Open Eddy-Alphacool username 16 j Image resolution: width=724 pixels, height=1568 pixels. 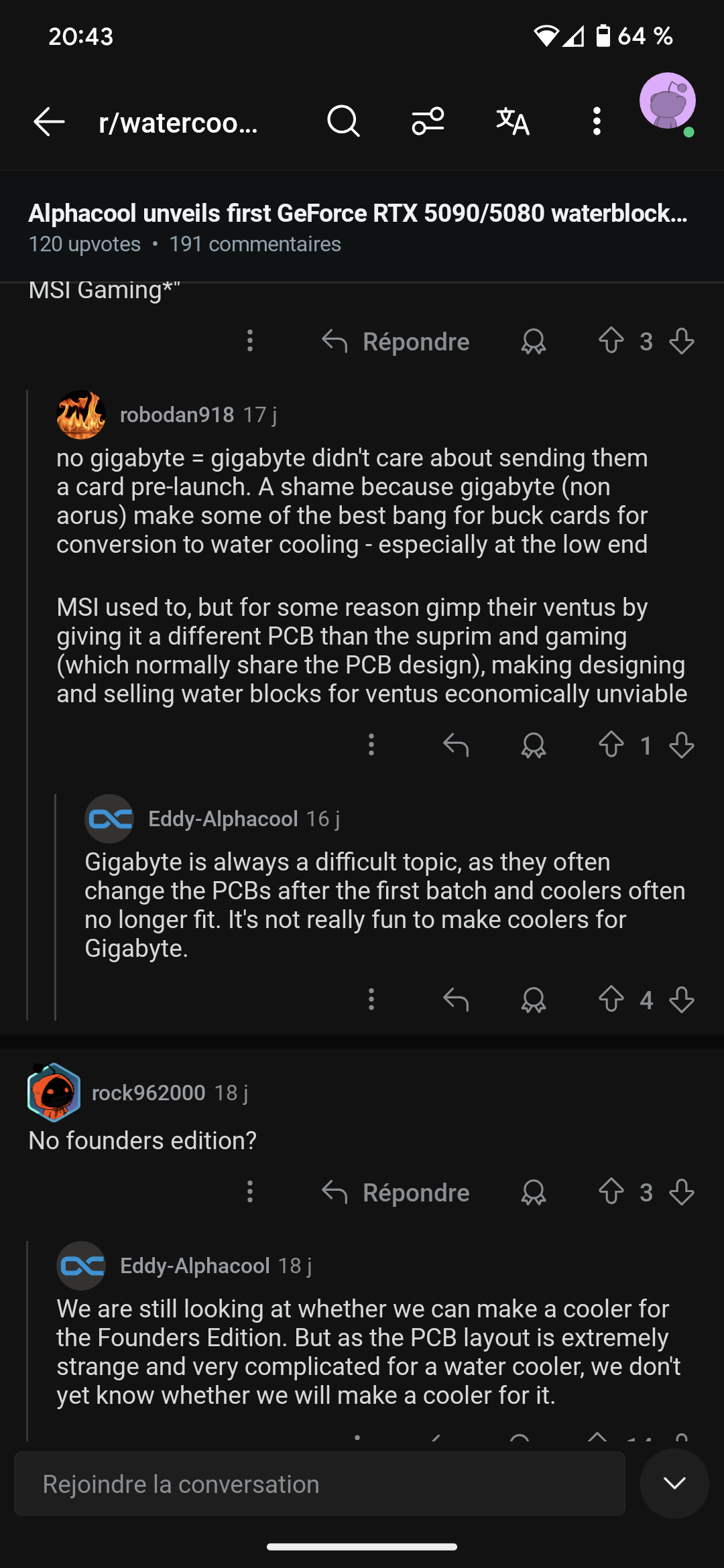tap(223, 819)
